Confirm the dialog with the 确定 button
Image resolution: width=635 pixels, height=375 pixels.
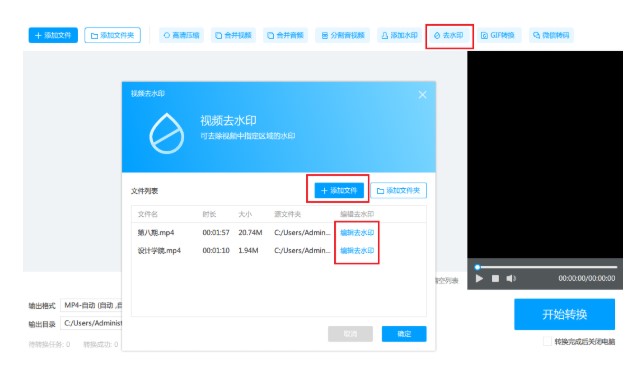pyautogui.click(x=404, y=334)
